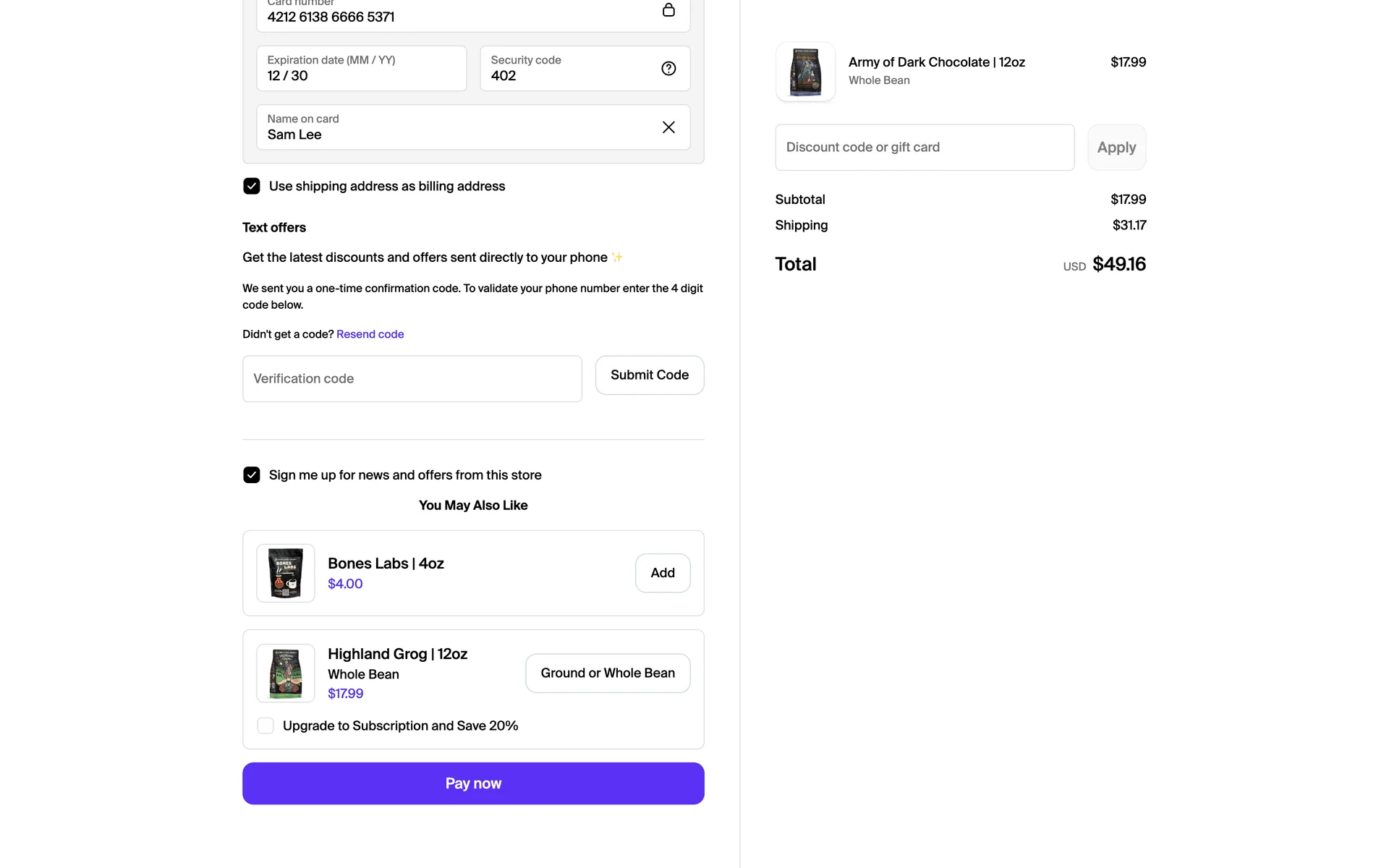Enable Upgrade to Subscription and Save 20%
This screenshot has height=868, width=1389.
click(x=266, y=726)
